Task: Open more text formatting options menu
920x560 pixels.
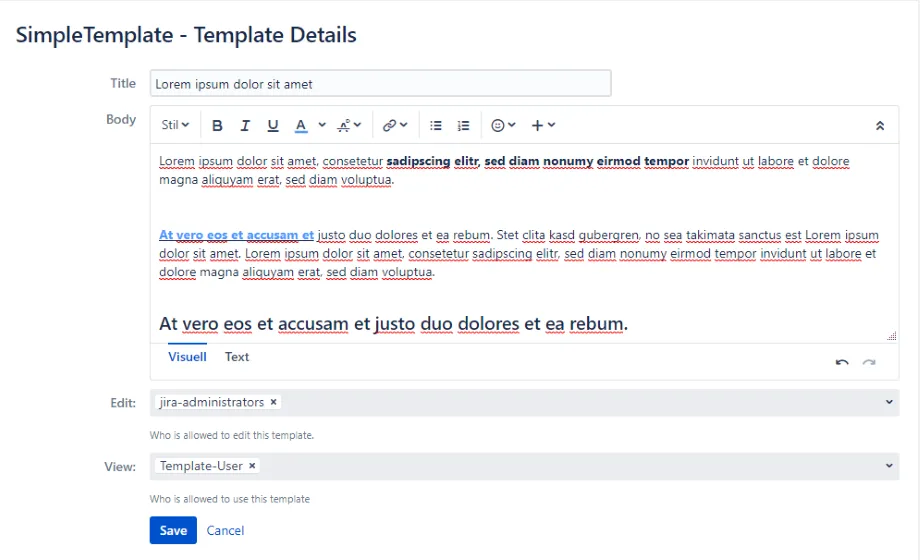Action: pyautogui.click(x=349, y=125)
